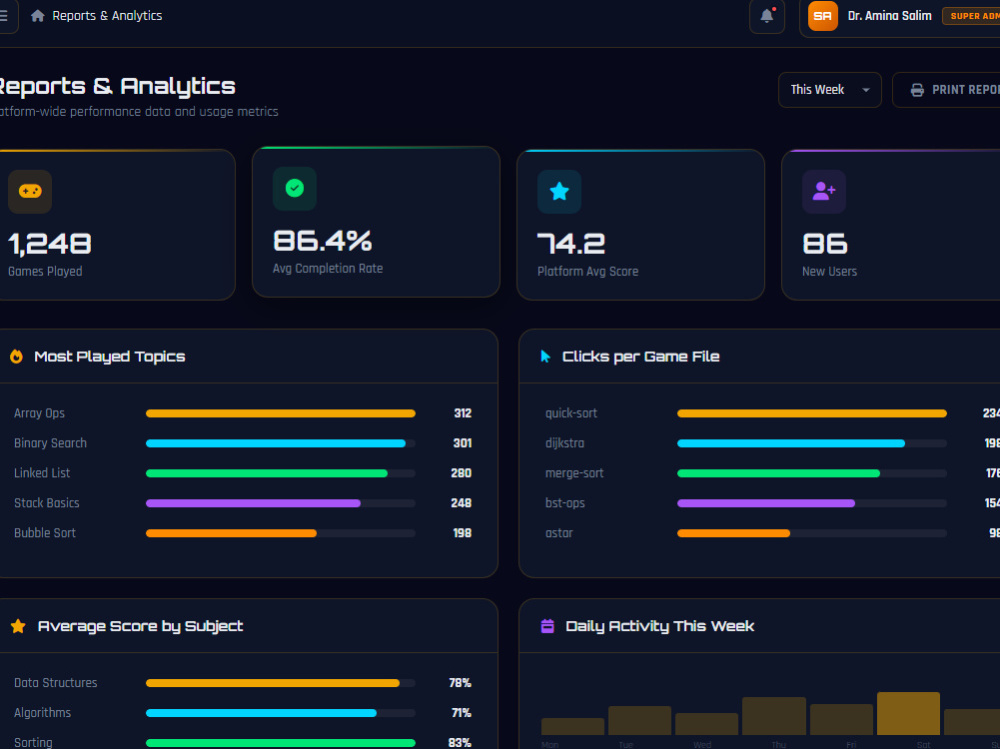The height and width of the screenshot is (749, 1000).
Task: Click the 86 New Users value
Action: (825, 244)
